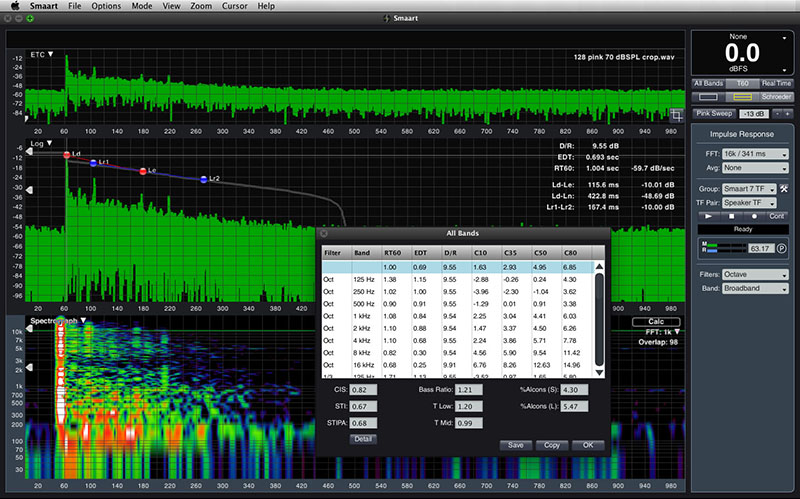Click the STI value field
The width and height of the screenshot is (800, 499).
[363, 406]
